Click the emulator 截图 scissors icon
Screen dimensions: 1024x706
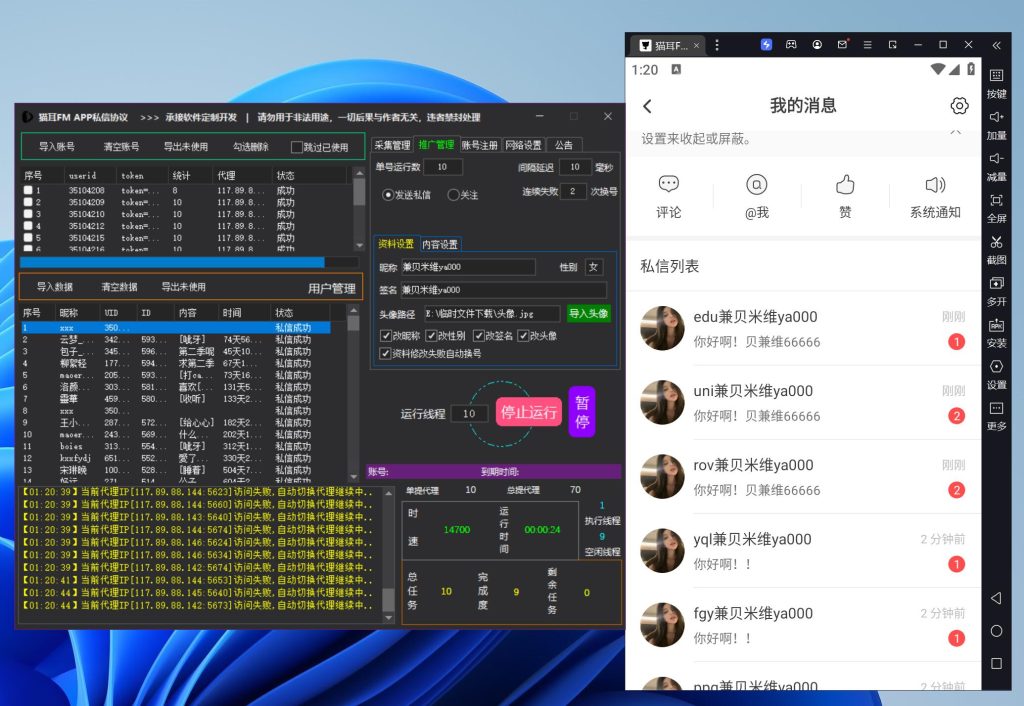996,243
